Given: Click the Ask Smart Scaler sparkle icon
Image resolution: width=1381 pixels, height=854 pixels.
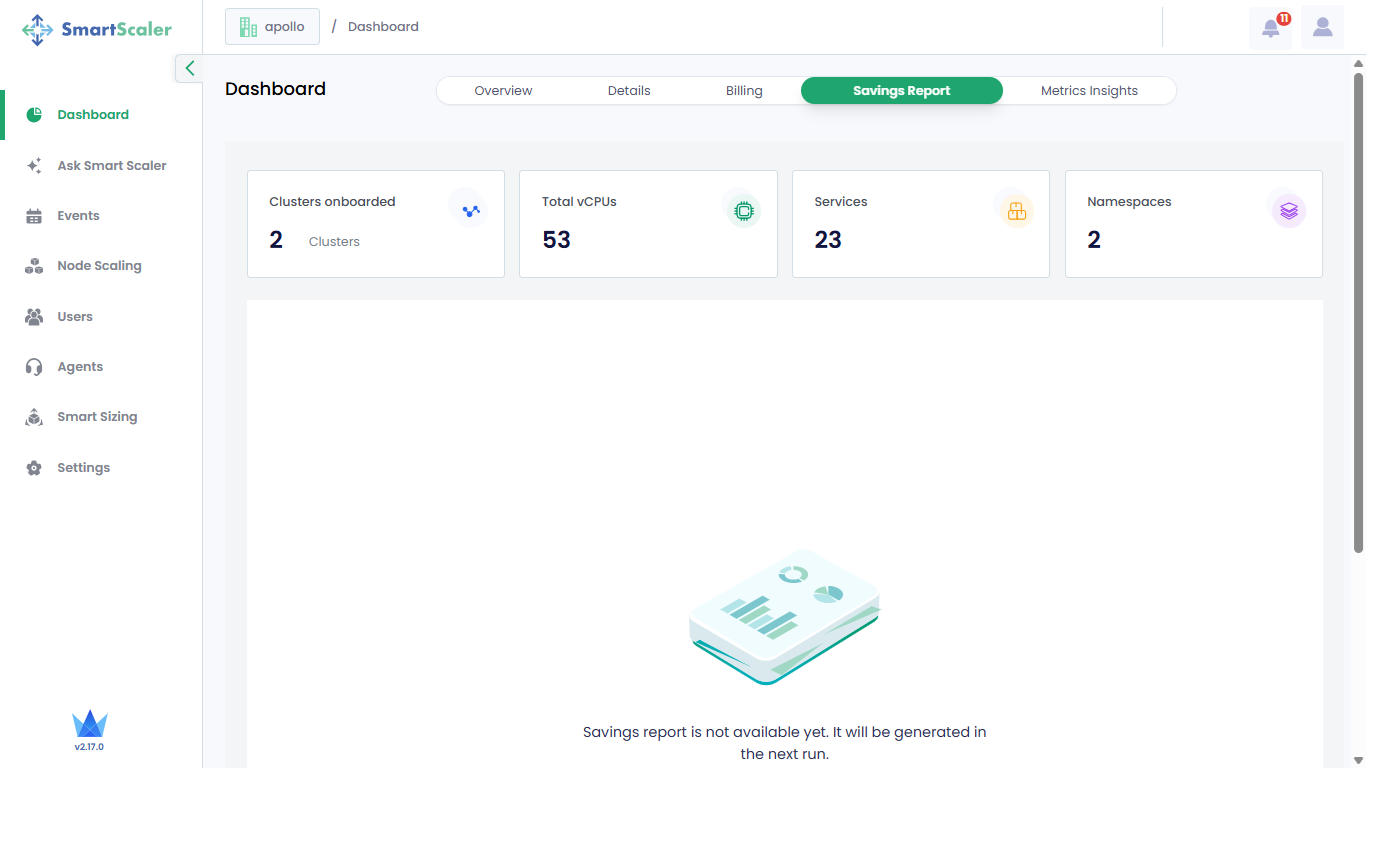Looking at the screenshot, I should point(34,166).
